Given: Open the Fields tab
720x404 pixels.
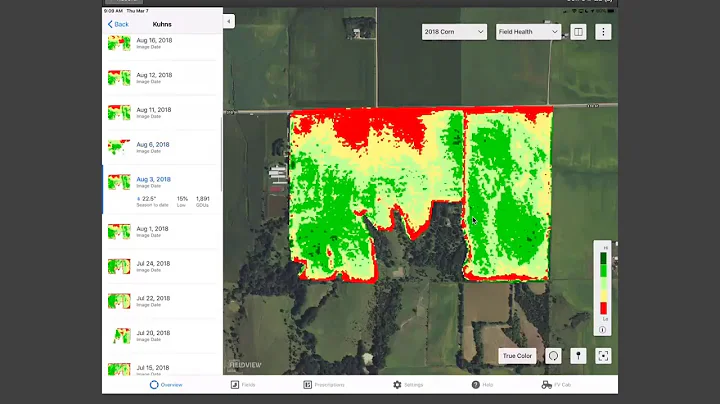Looking at the screenshot, I should 243,385.
